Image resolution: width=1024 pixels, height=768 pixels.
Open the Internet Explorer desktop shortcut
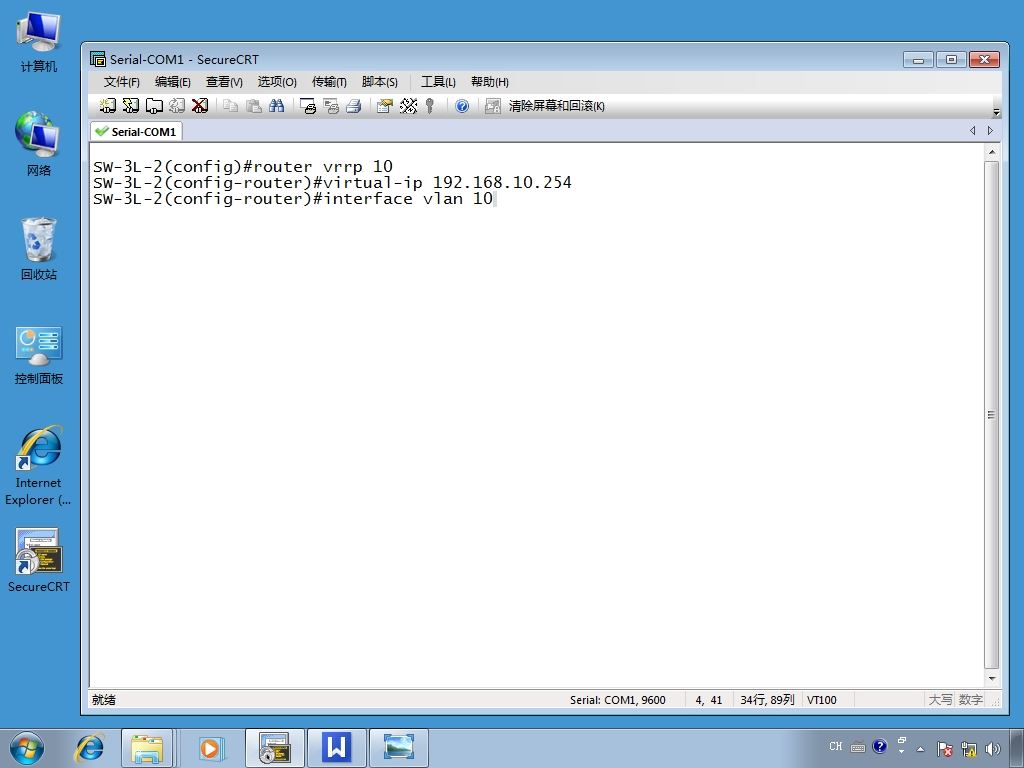39,466
